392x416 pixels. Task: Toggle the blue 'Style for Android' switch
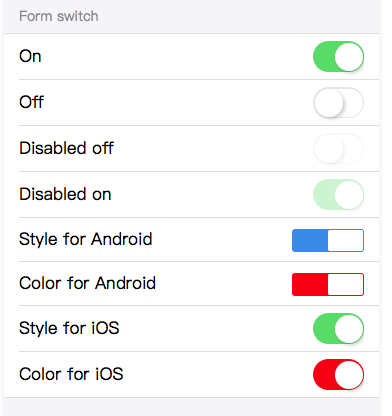(328, 240)
